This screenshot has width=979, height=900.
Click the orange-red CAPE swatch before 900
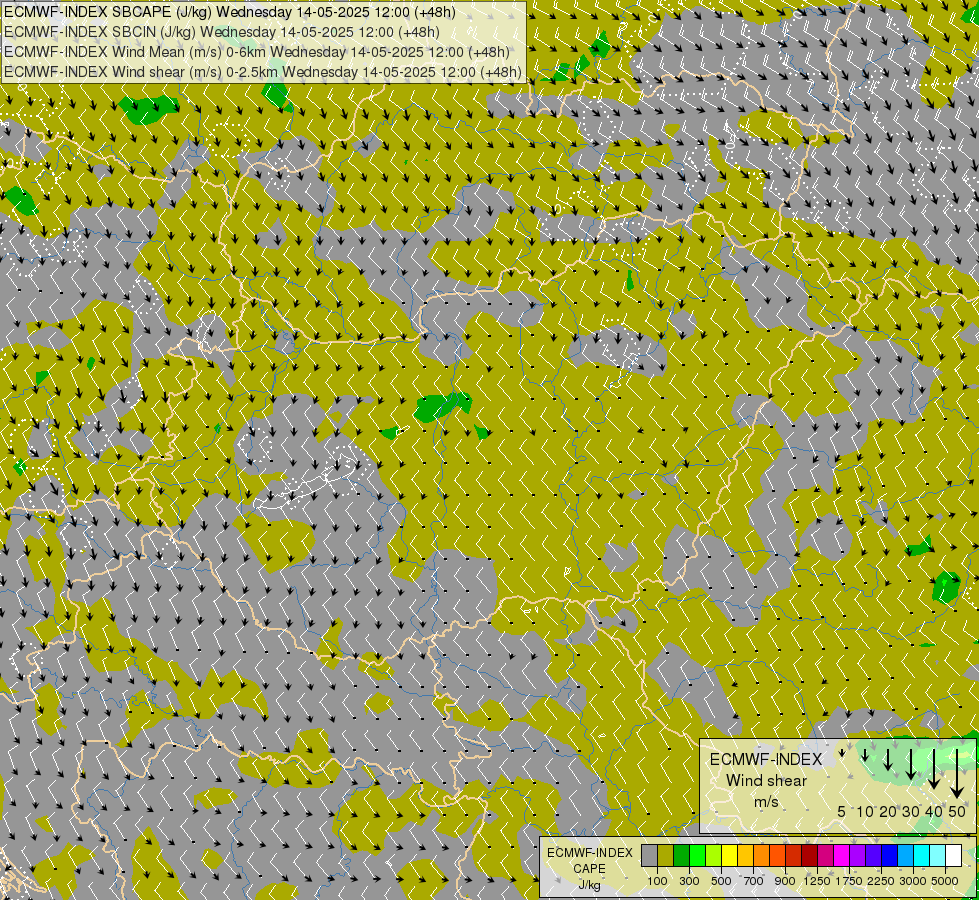[x=777, y=855]
